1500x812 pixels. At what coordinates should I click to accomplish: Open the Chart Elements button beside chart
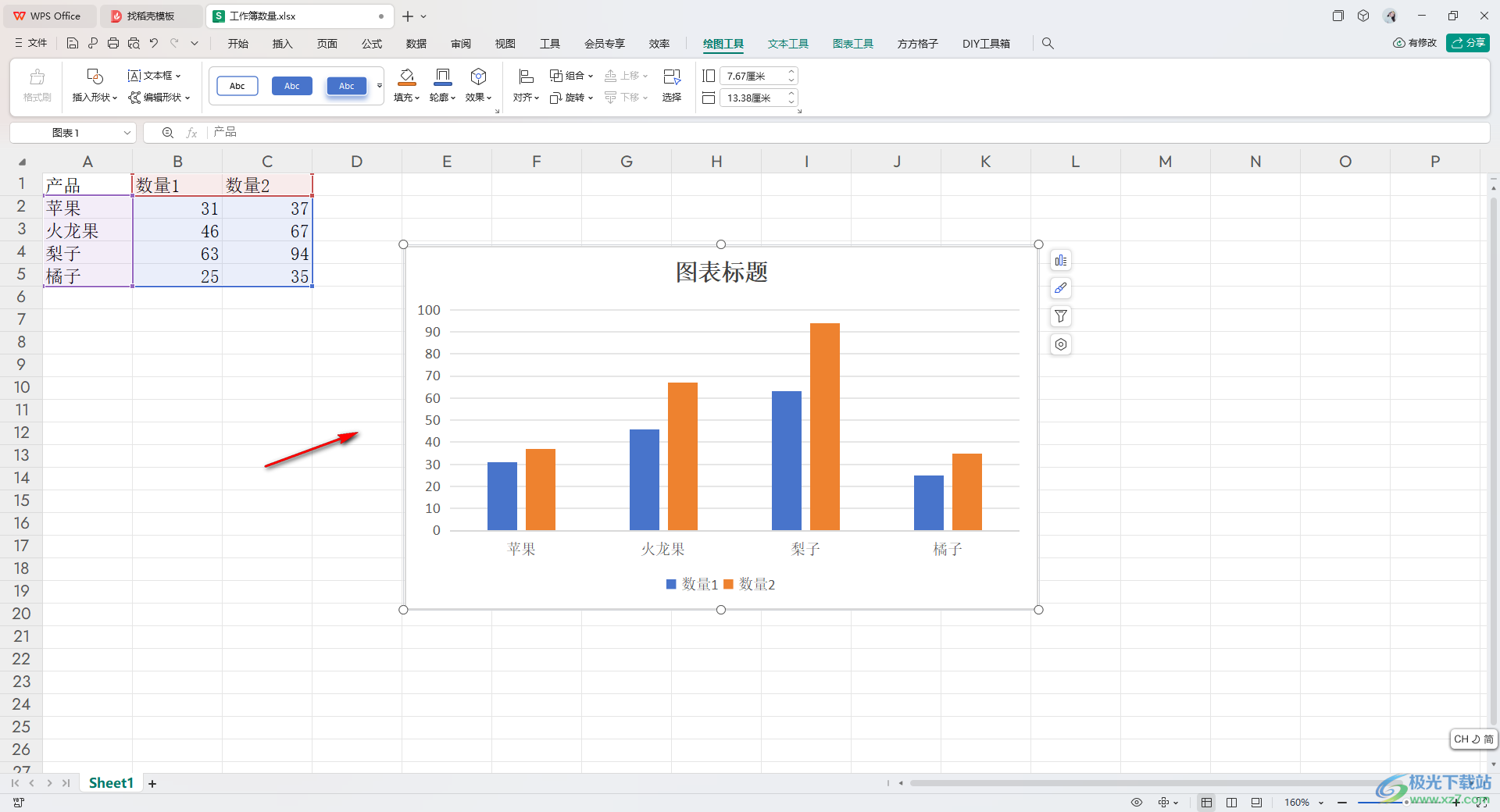click(1060, 260)
